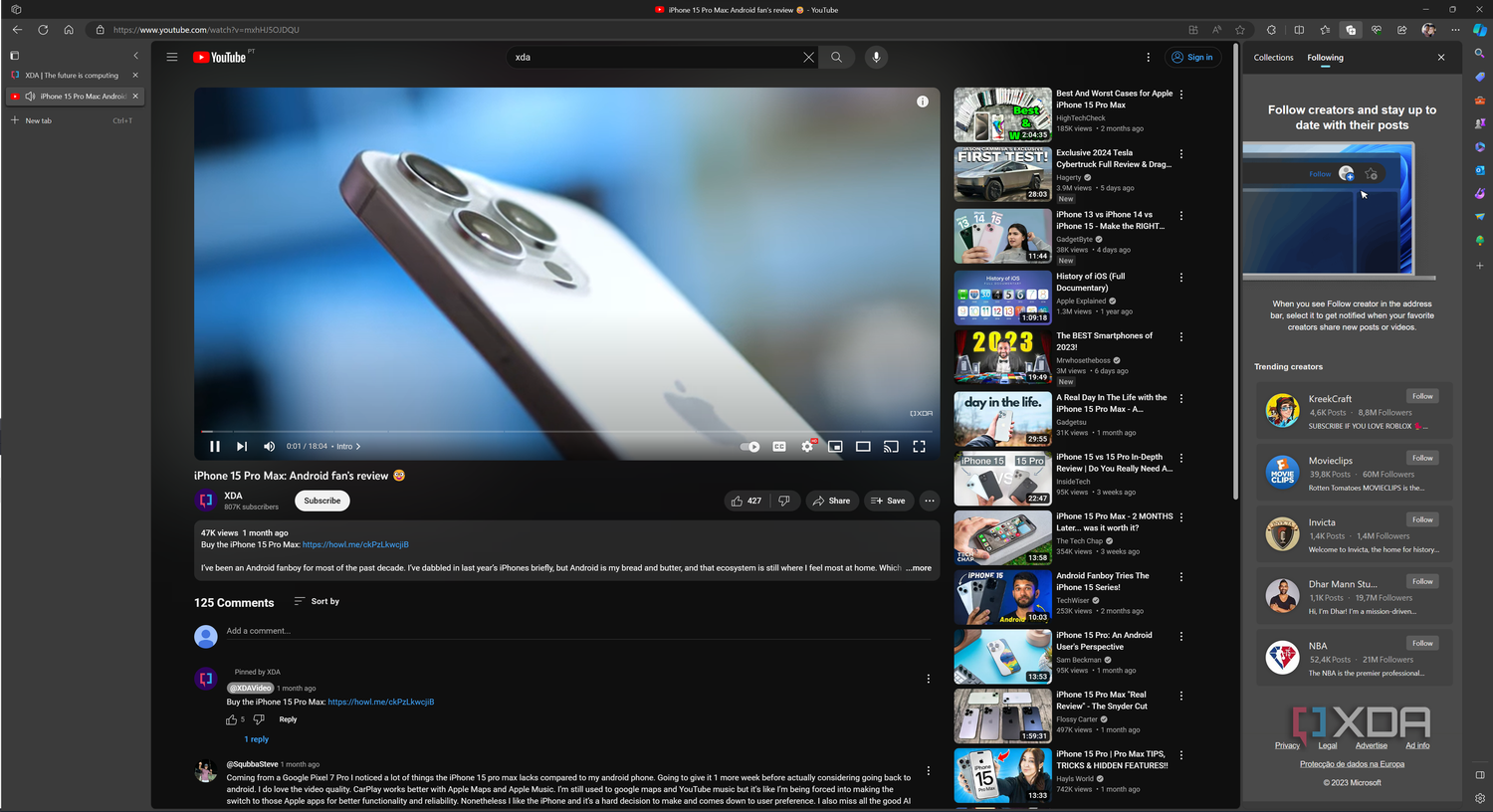Collapse the vertical tabs pane

(x=136, y=56)
